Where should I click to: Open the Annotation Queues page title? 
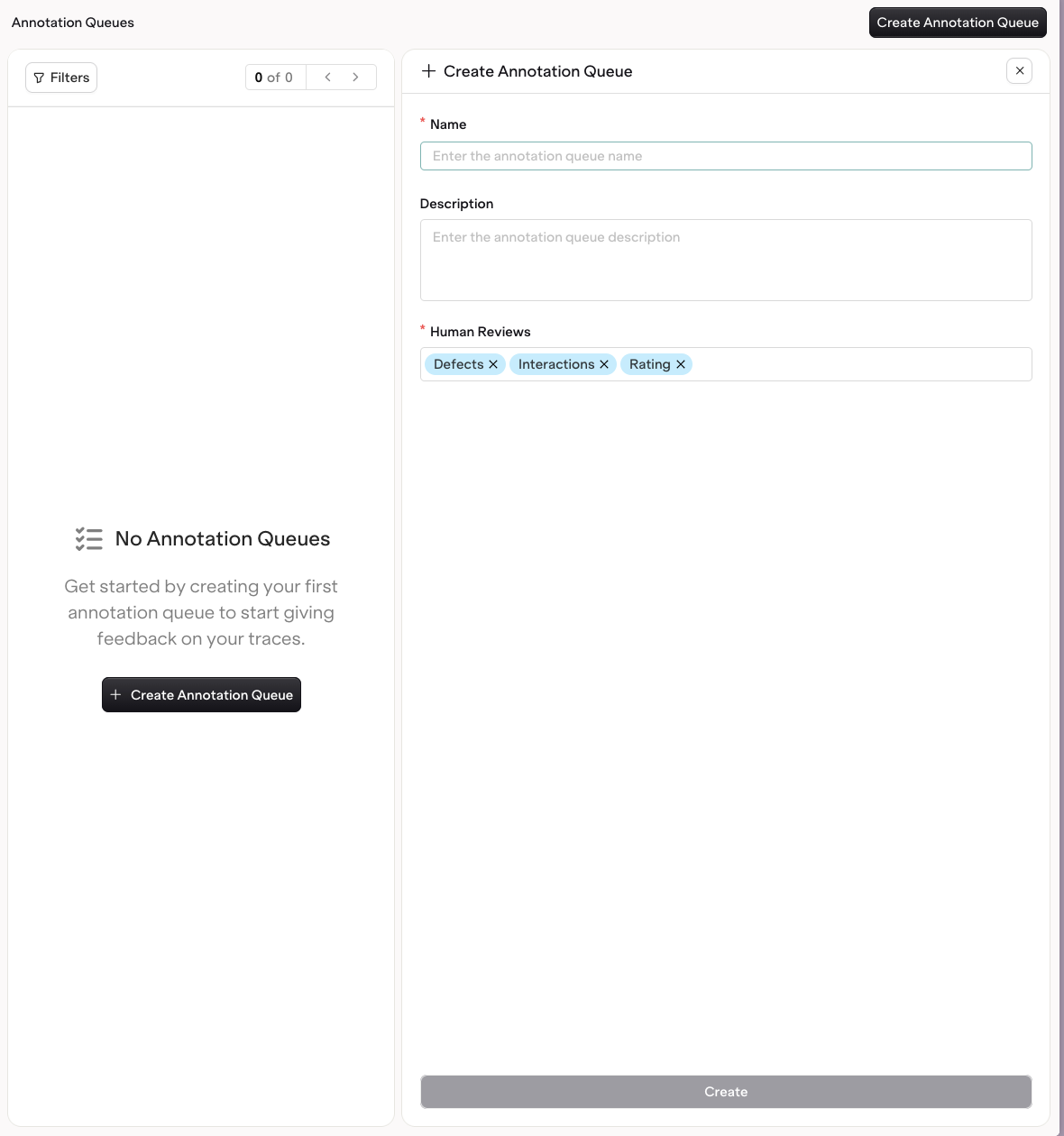pyautogui.click(x=71, y=22)
